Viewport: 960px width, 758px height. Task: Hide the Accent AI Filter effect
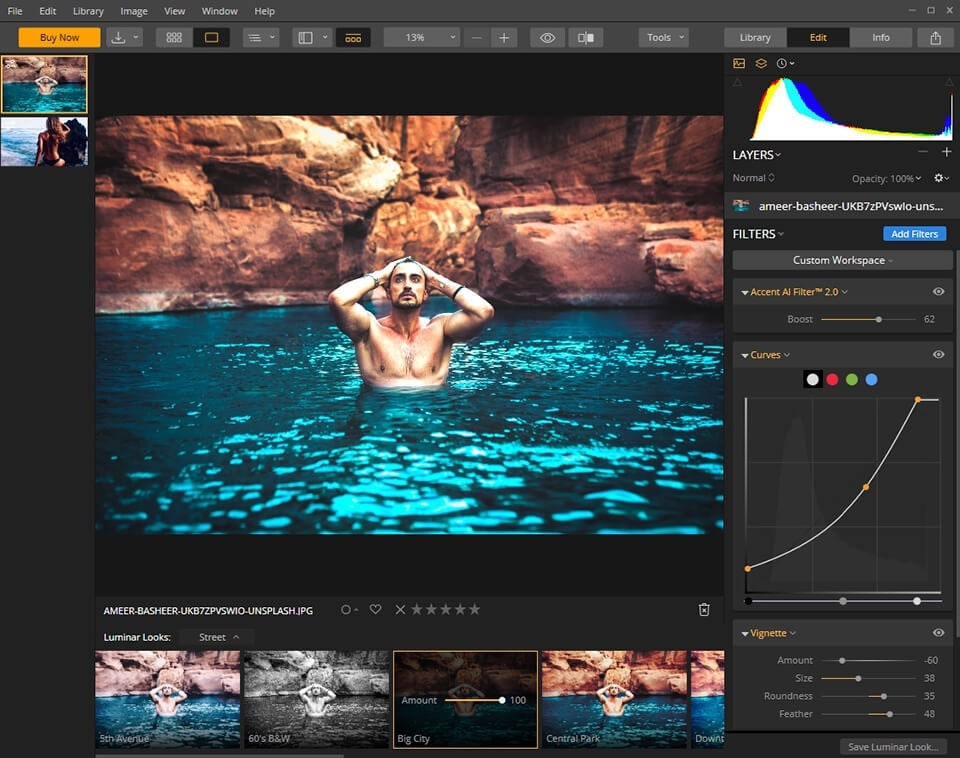coord(938,291)
